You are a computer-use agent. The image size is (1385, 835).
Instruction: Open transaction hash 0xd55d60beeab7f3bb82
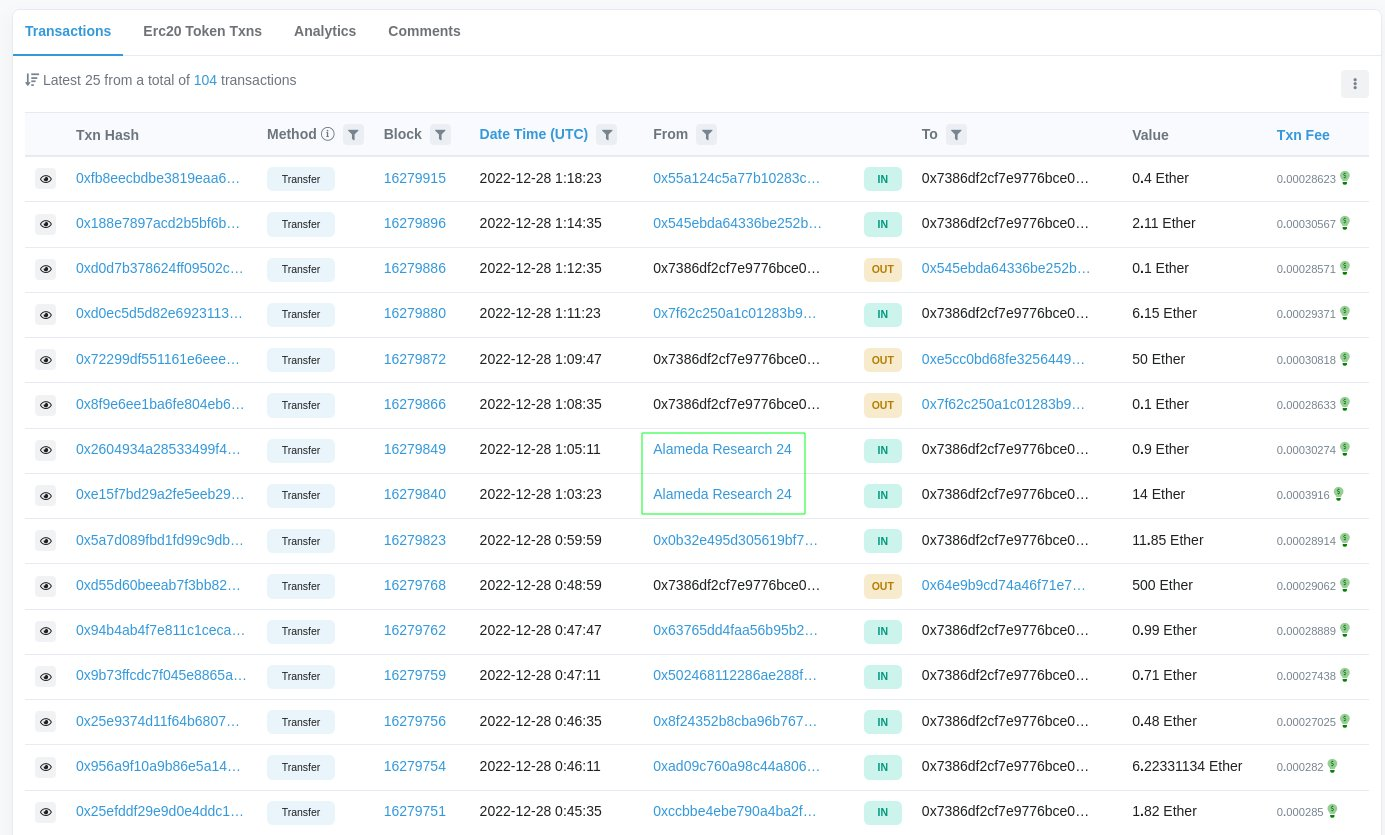158,585
